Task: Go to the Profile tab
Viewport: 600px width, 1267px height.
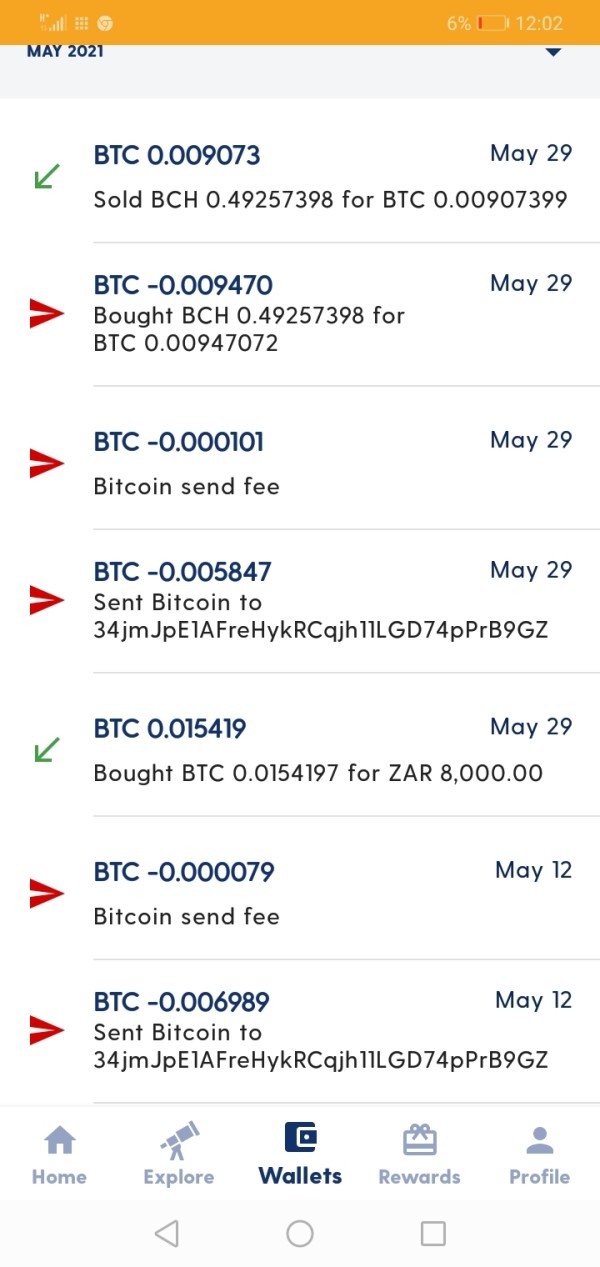Action: pyautogui.click(x=540, y=1140)
